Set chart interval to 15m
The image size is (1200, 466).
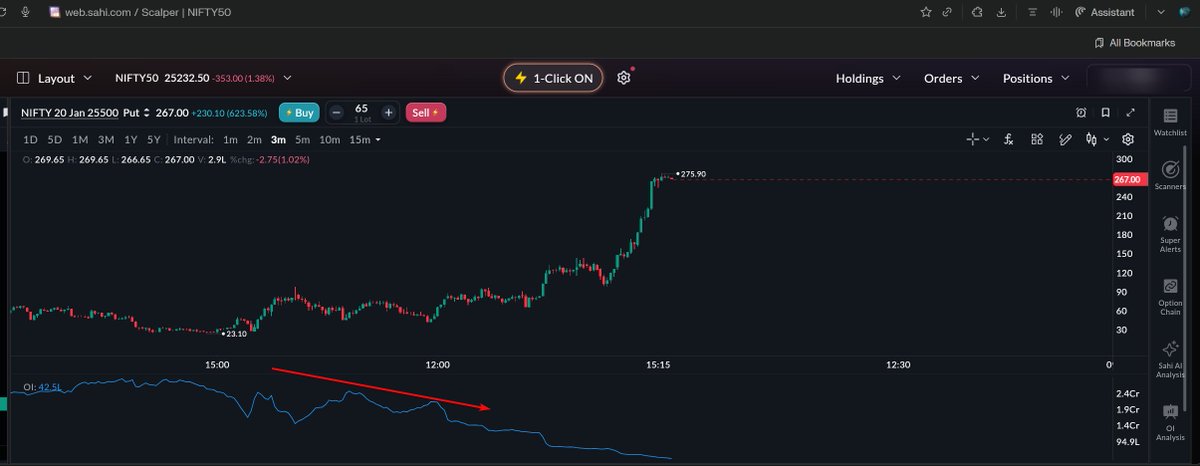click(x=359, y=140)
